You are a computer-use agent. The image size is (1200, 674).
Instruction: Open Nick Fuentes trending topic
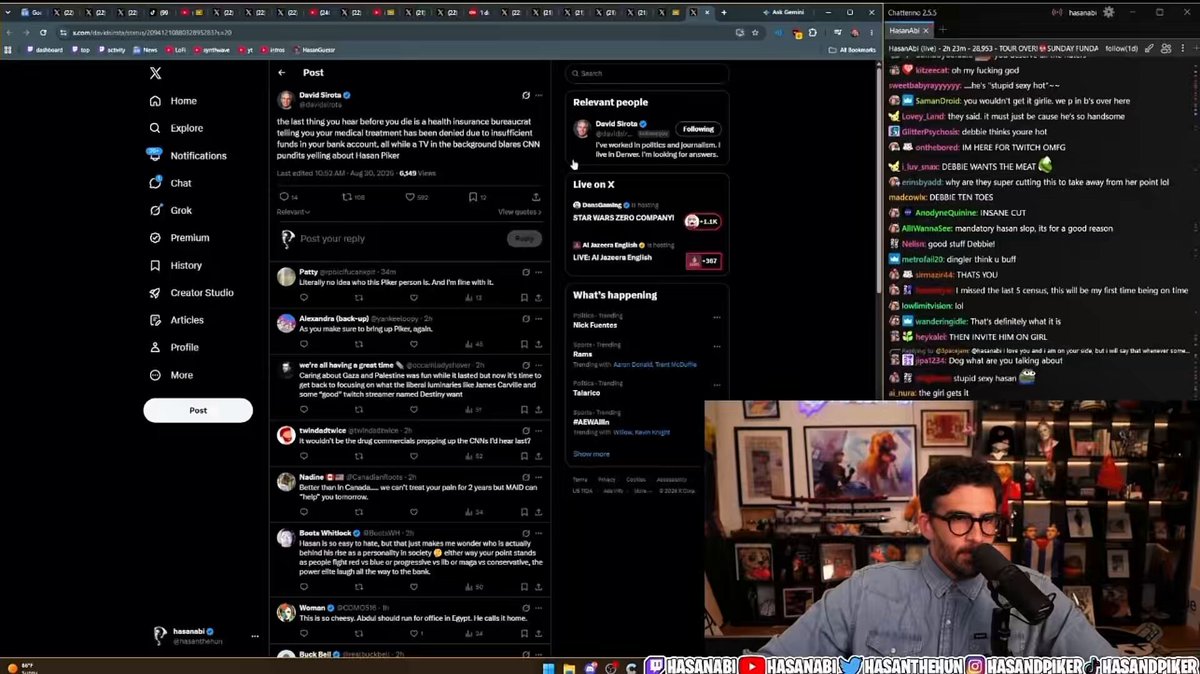[x=594, y=325]
